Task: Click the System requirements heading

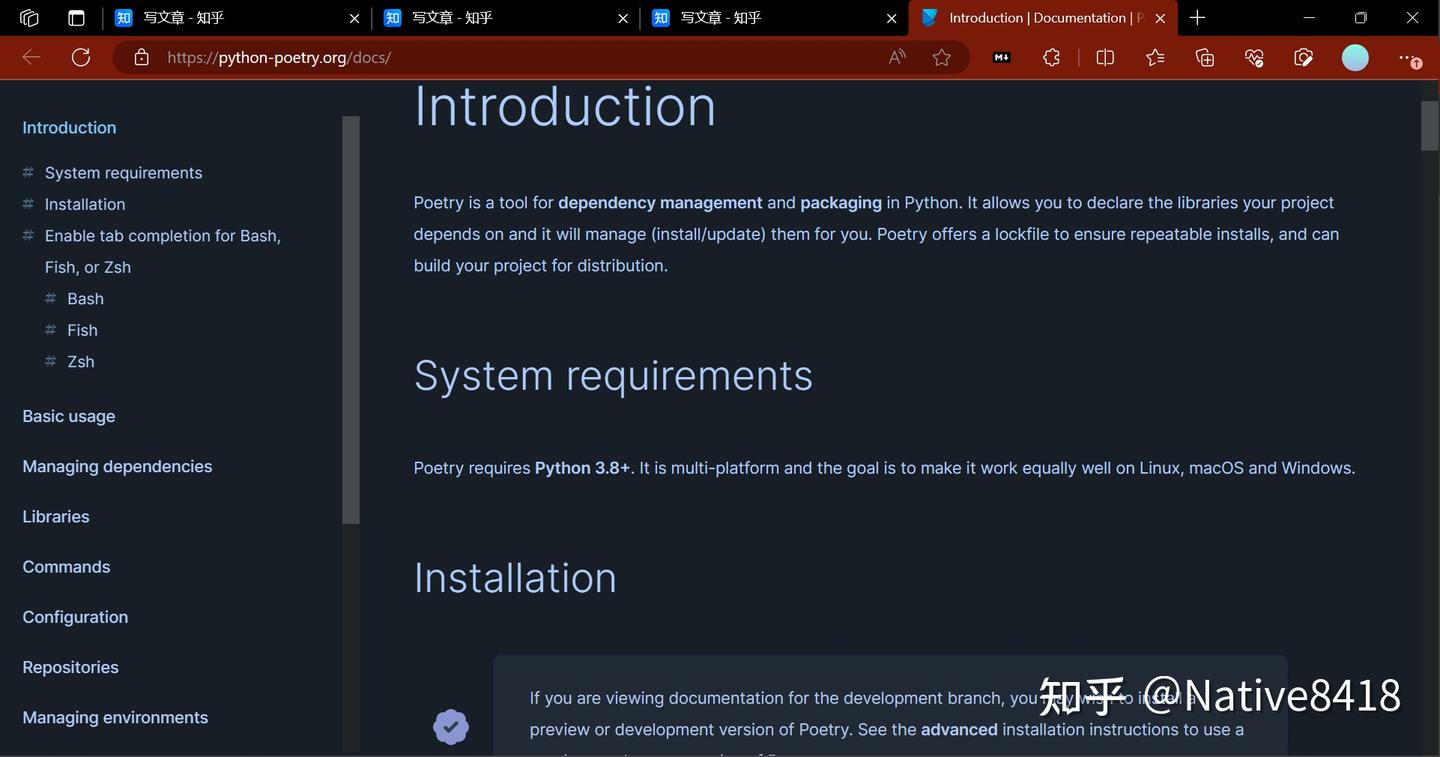Action: (x=613, y=375)
